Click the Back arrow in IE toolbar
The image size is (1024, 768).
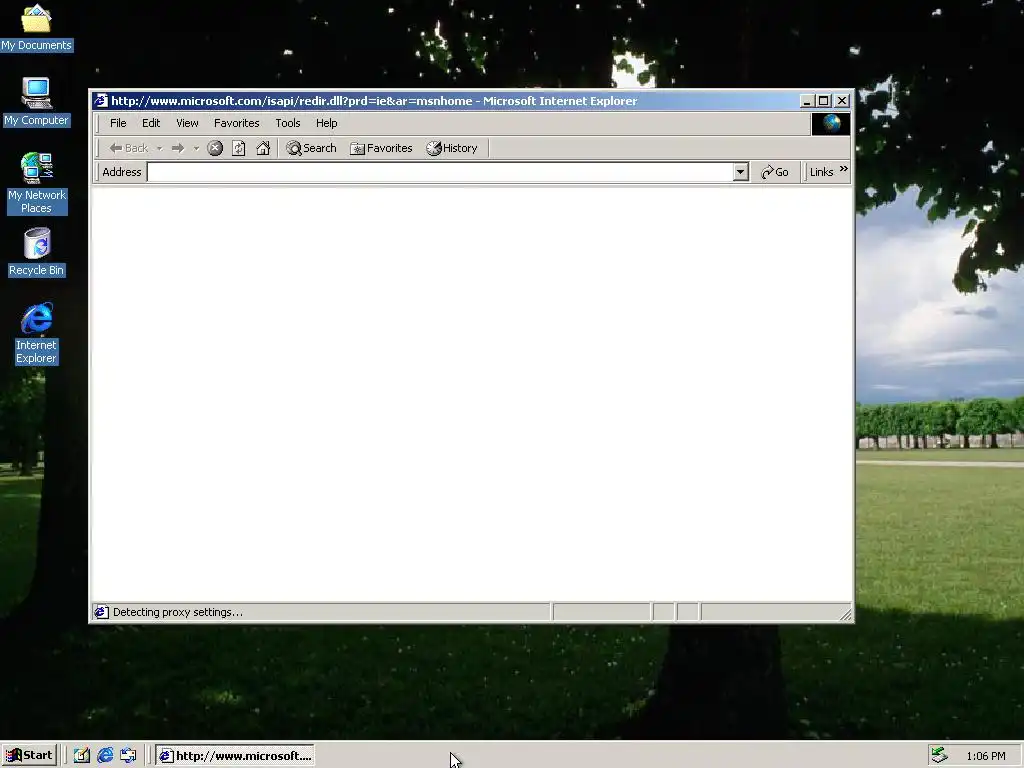[129, 148]
